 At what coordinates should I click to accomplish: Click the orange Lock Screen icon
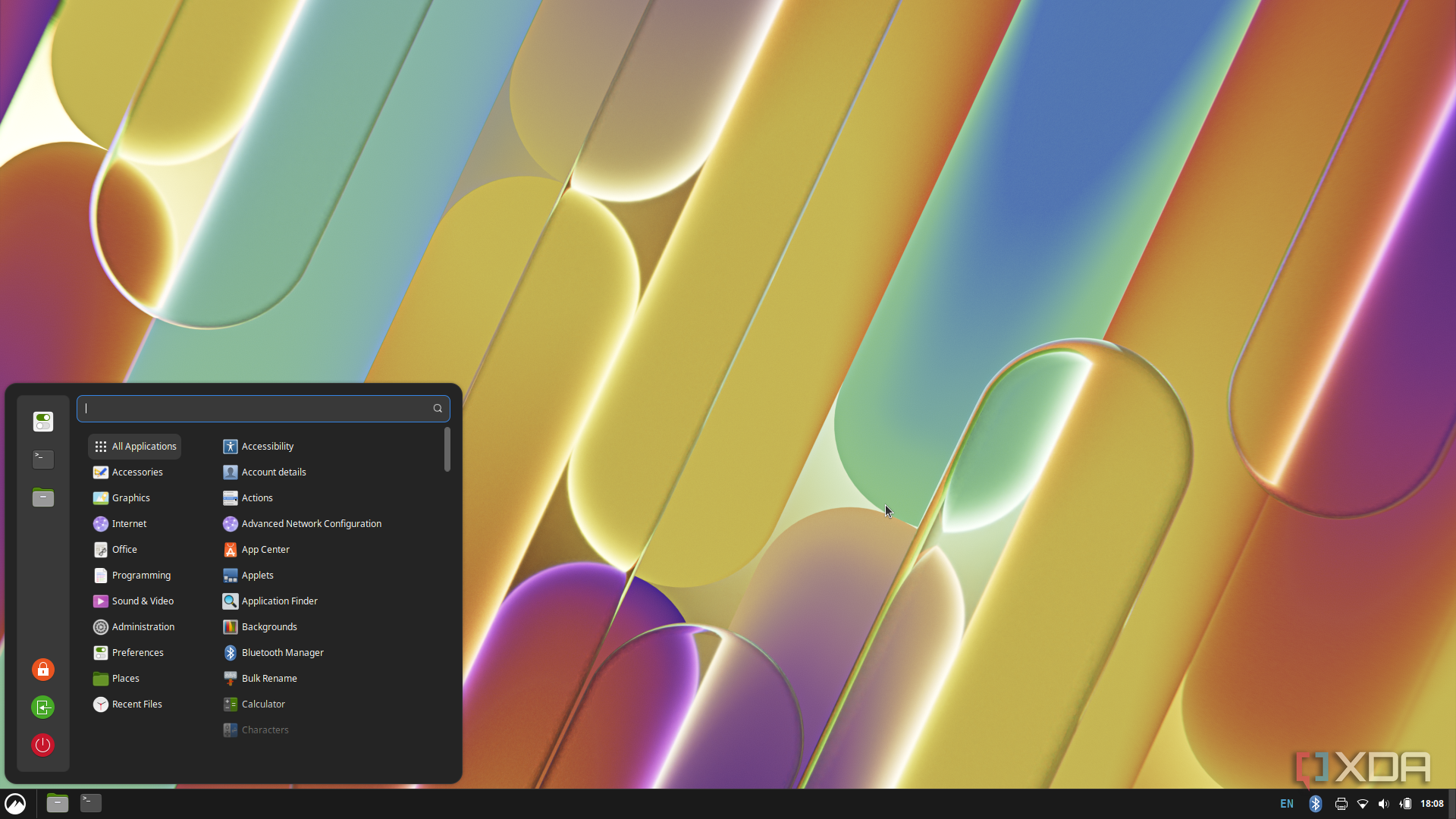[43, 670]
